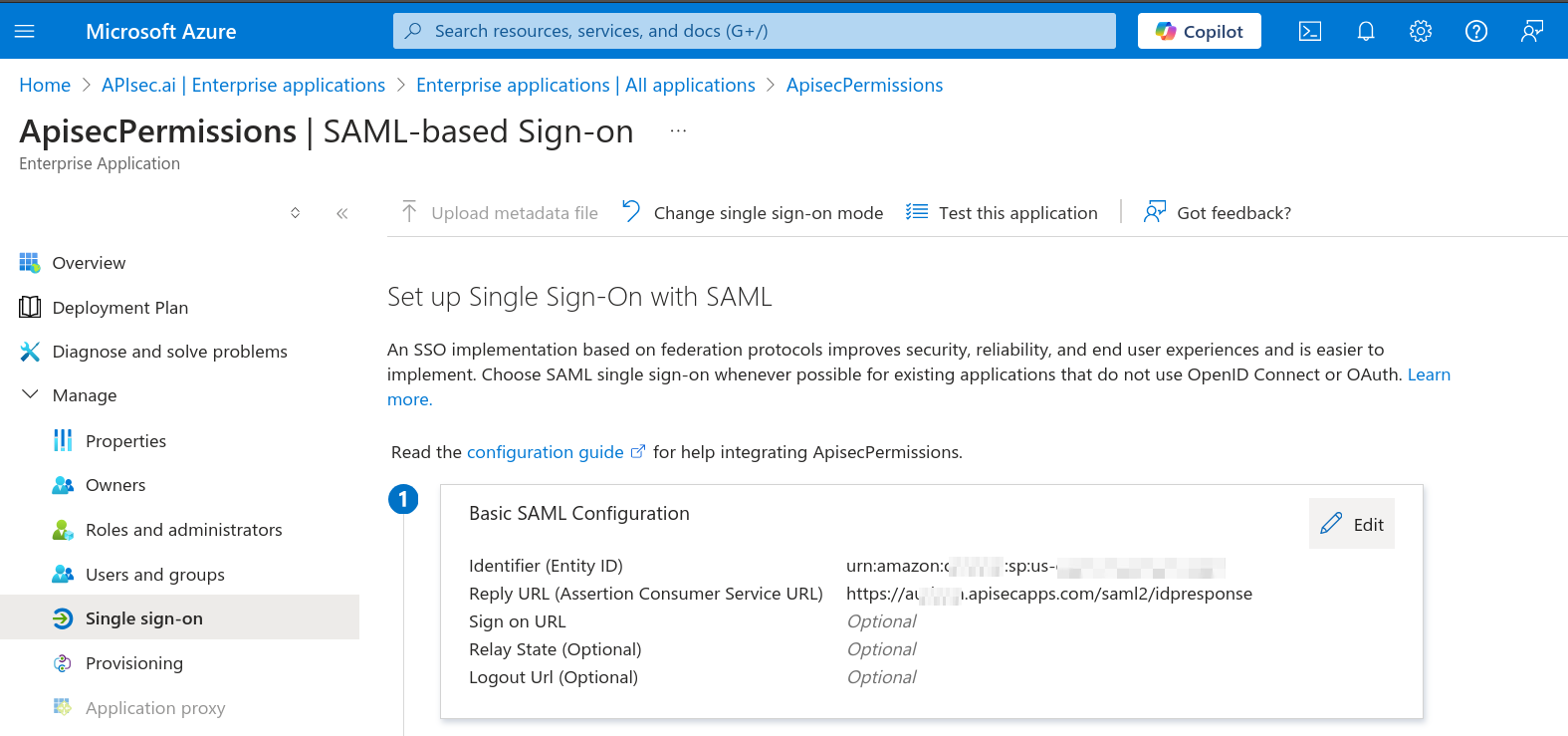Go to Provisioning in sidebar
This screenshot has width=1568, height=736.
click(133, 663)
